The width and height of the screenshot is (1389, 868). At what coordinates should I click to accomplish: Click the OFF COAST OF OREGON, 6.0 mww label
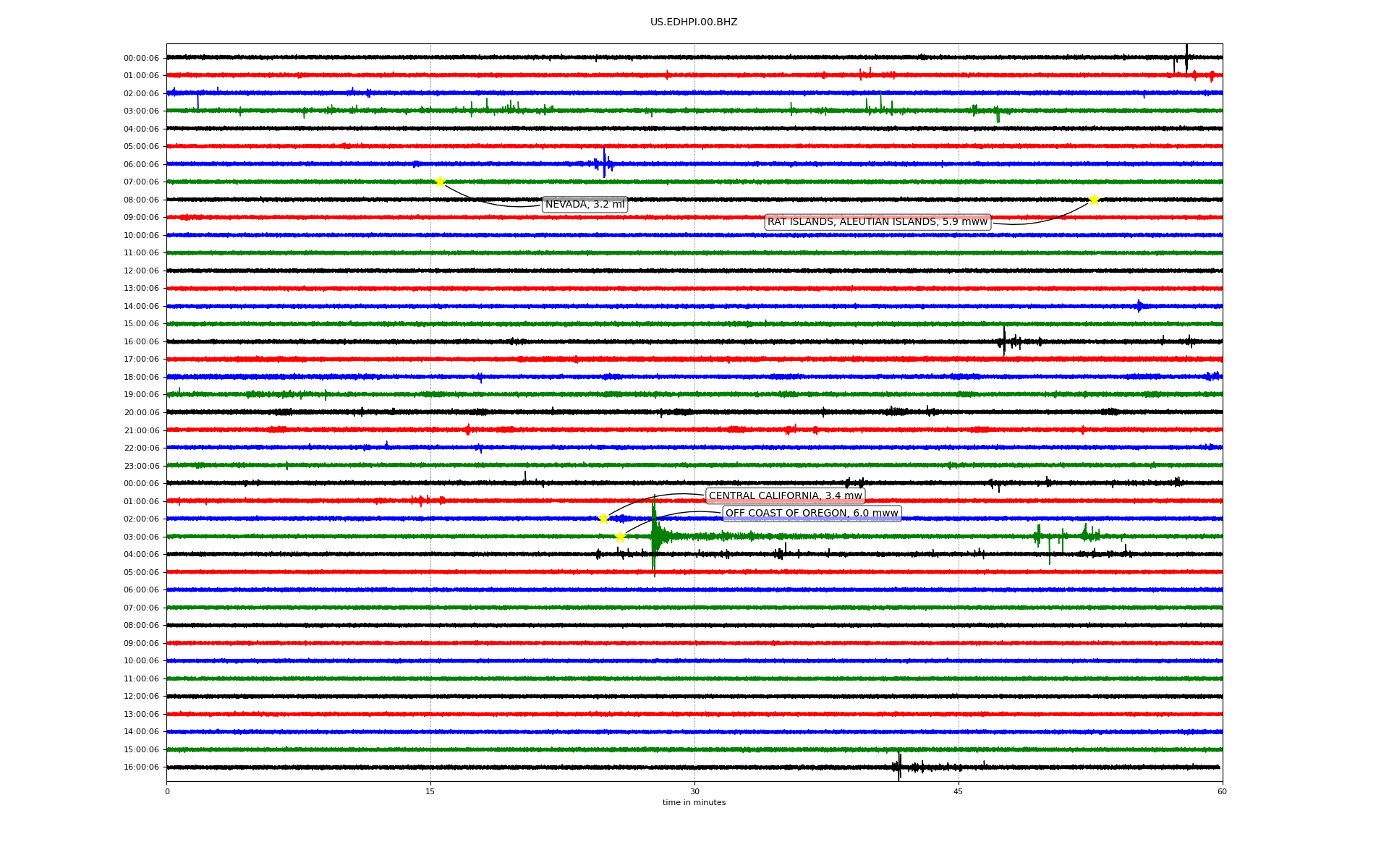[811, 514]
